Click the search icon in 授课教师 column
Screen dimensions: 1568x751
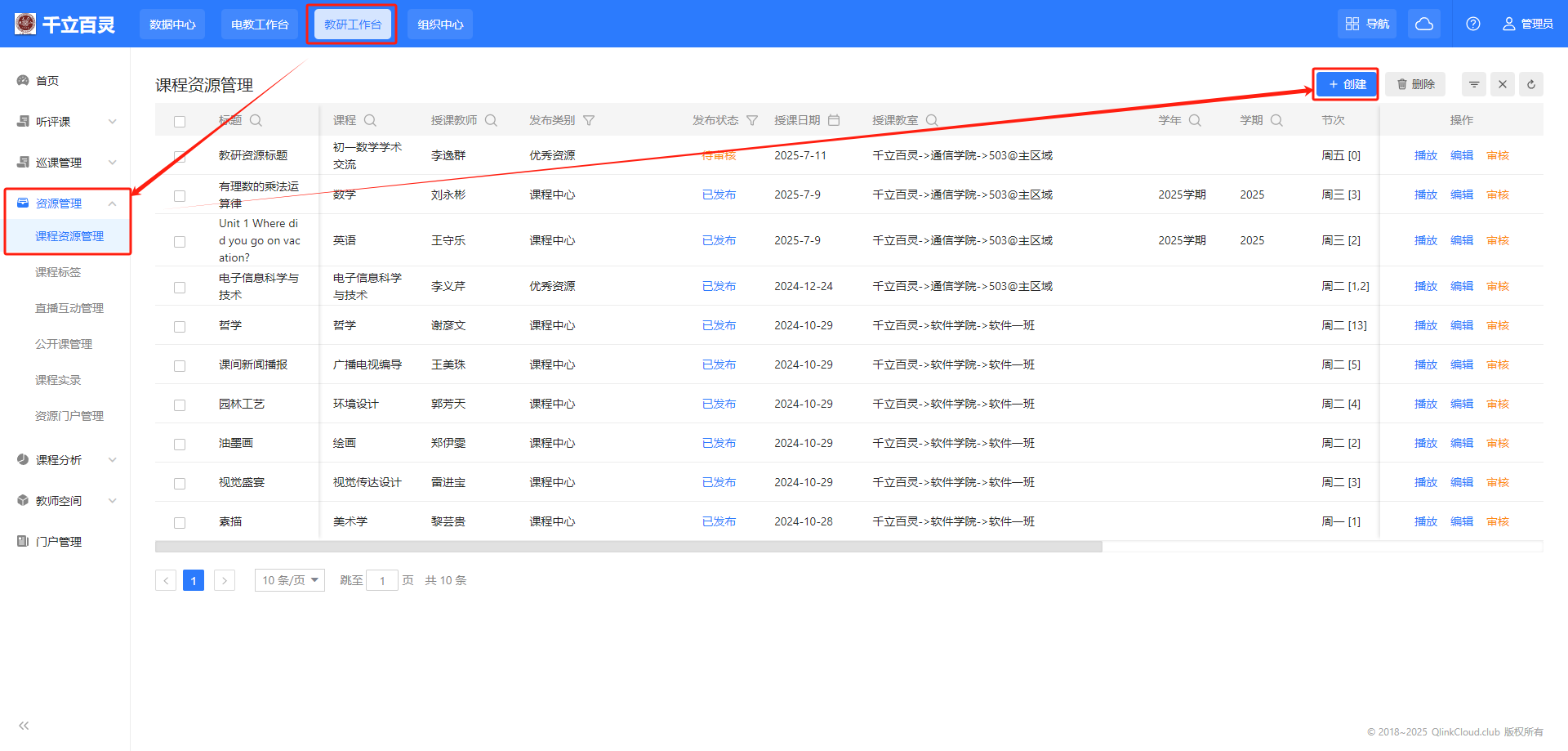[491, 120]
